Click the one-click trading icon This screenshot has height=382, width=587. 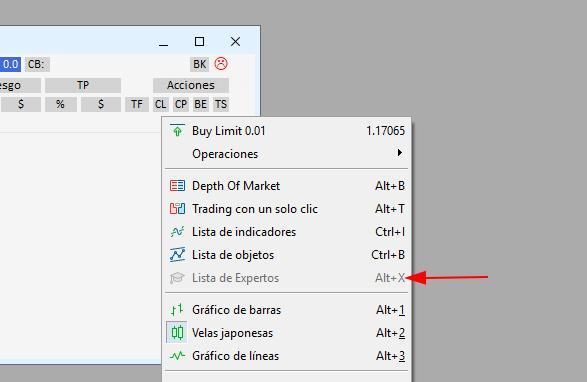tap(177, 208)
